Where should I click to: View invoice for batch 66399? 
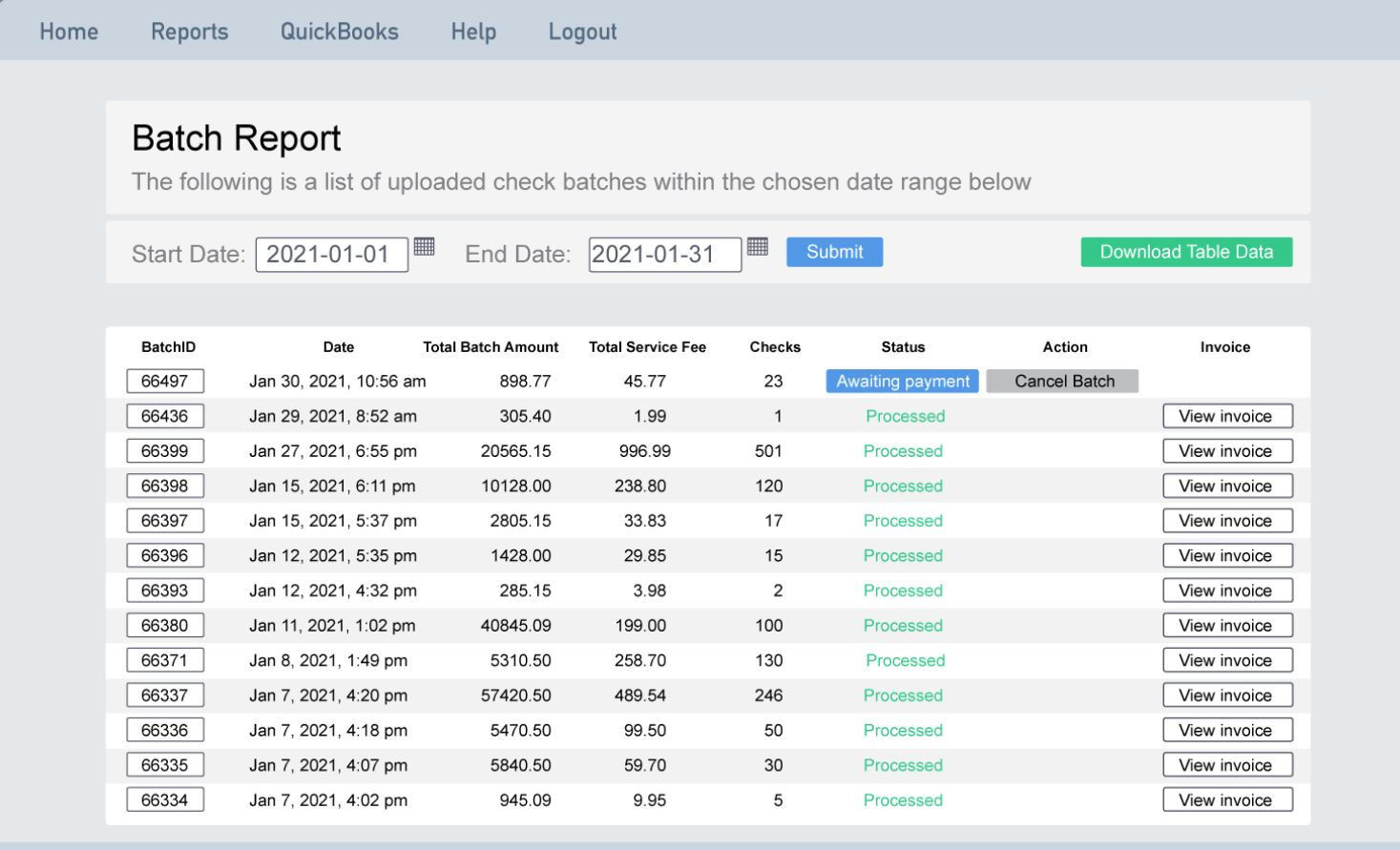point(1226,450)
